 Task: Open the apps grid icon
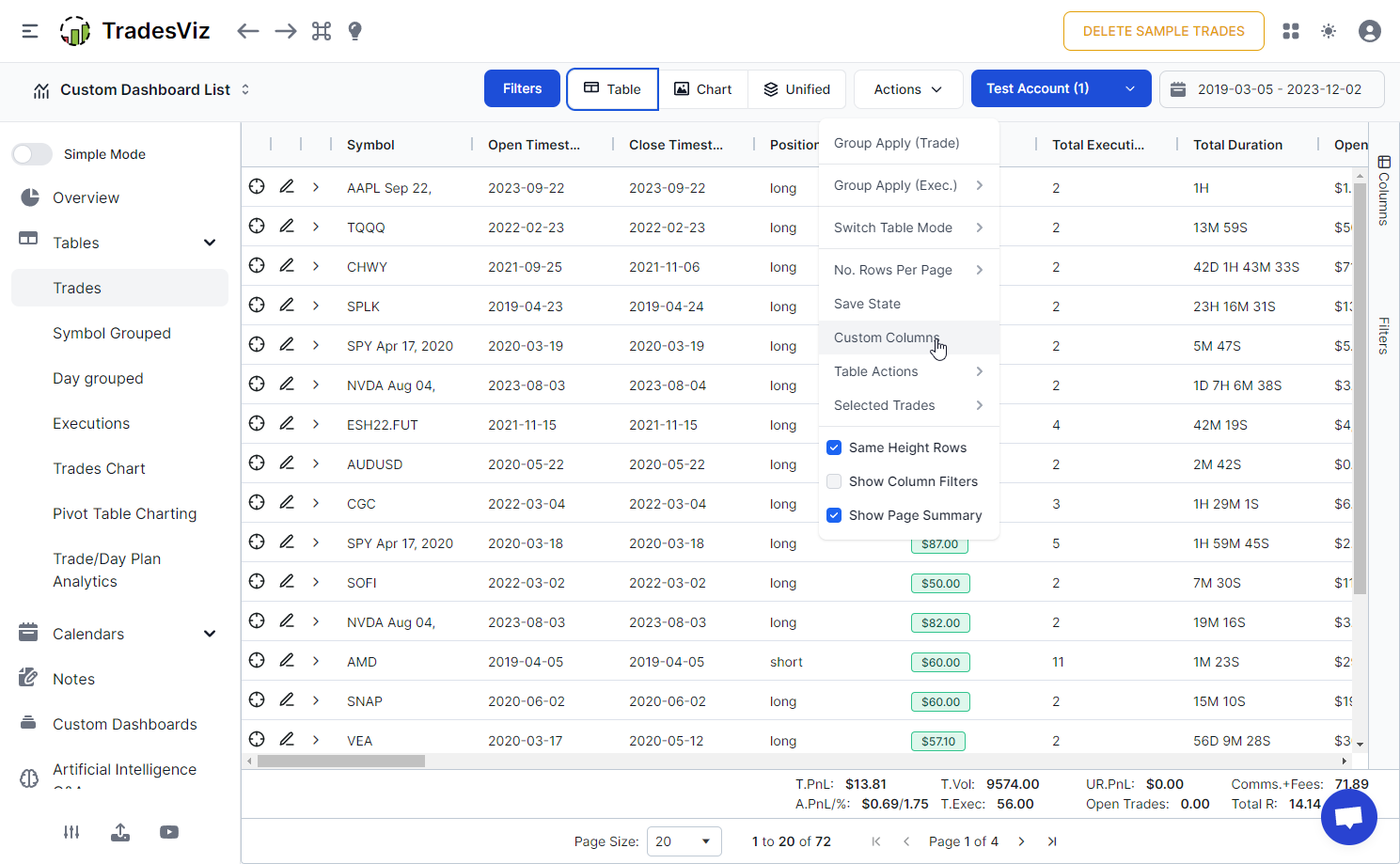point(1291,31)
